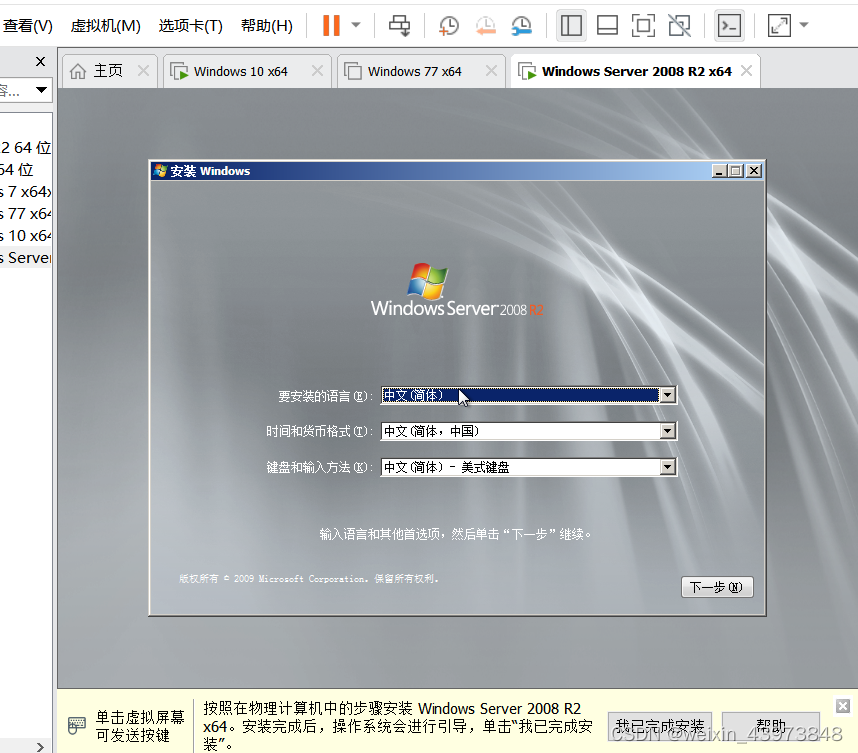Open the Snapshot Manager wrench-clock icon

tap(521, 25)
